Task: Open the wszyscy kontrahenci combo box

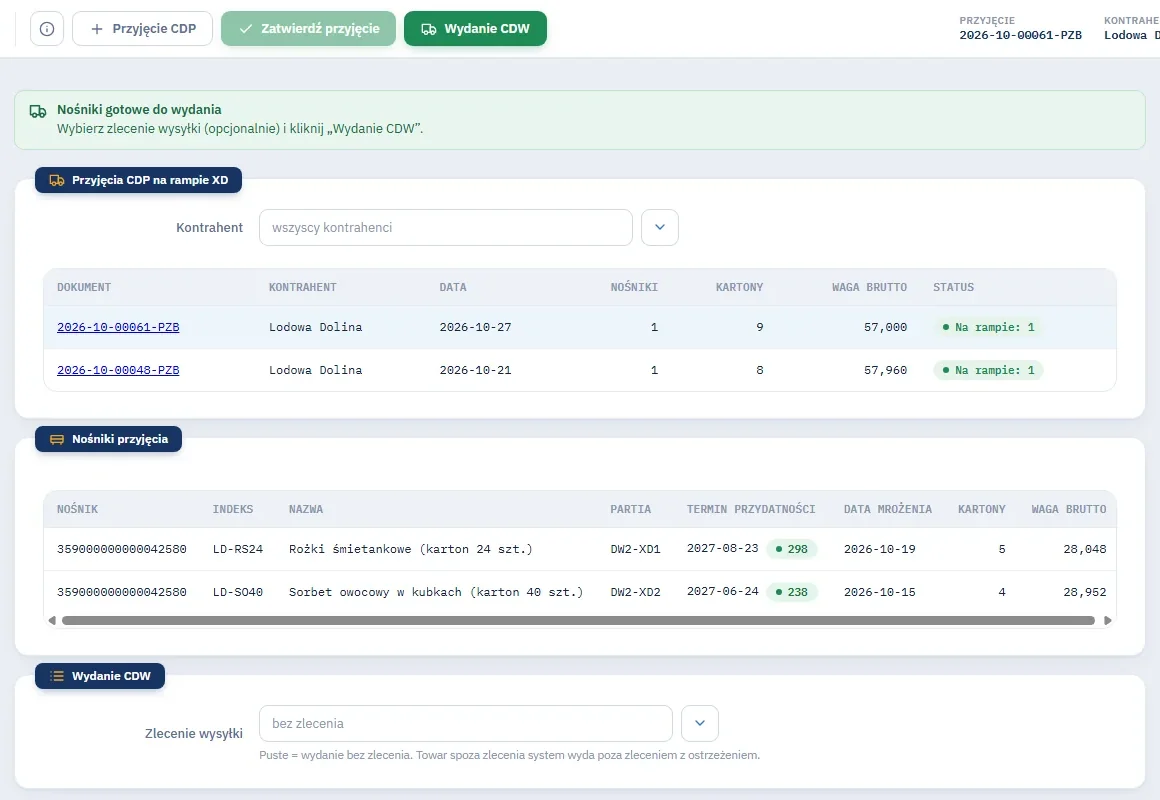Action: click(445, 227)
